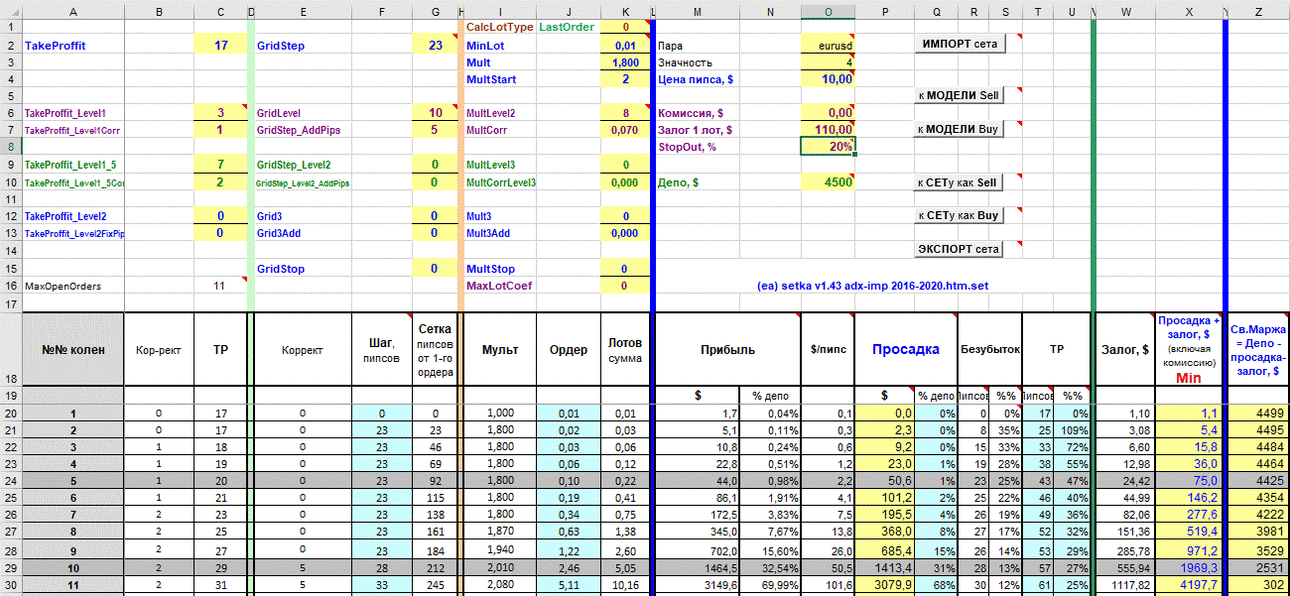
Task: Select the Залог 1 лот value 110,00
Action: pos(828,130)
